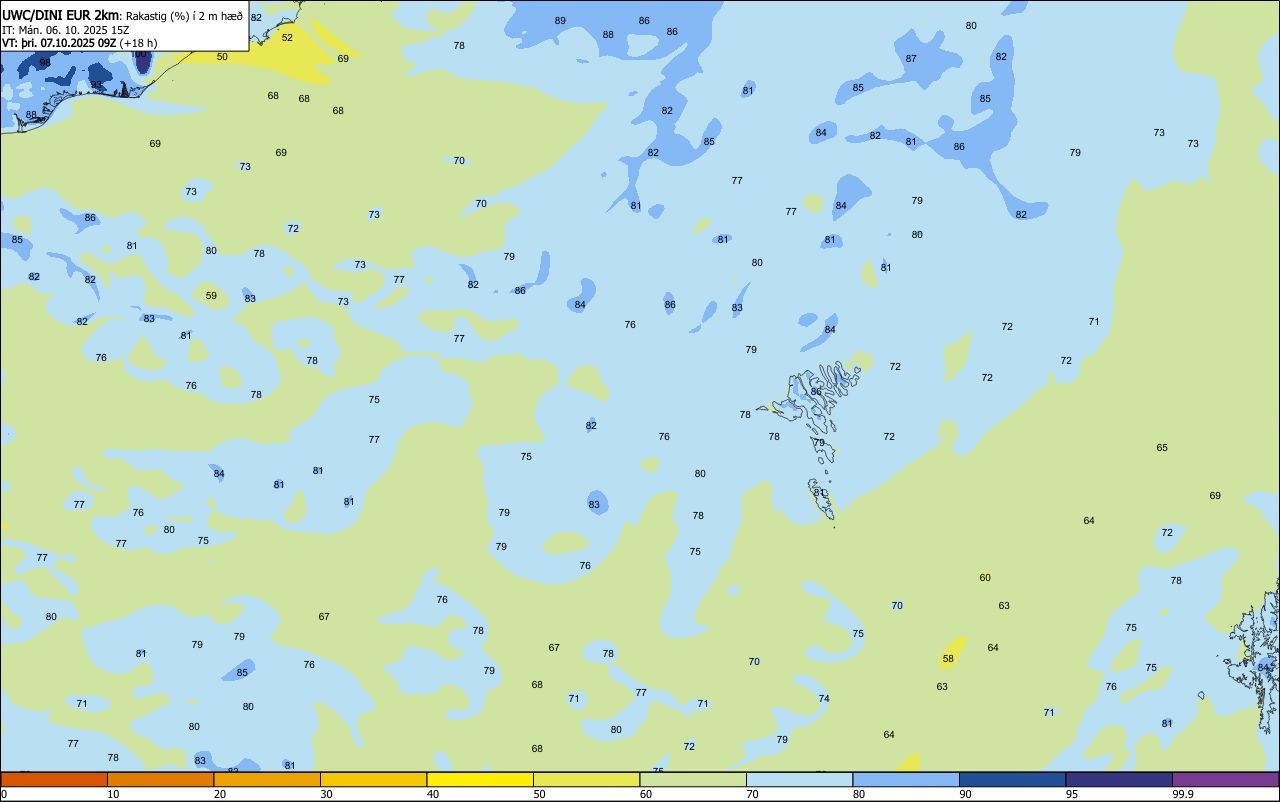Image resolution: width=1280 pixels, height=802 pixels.
Task: Click the 40–50 bright yellow legend segment
Action: tap(480, 779)
